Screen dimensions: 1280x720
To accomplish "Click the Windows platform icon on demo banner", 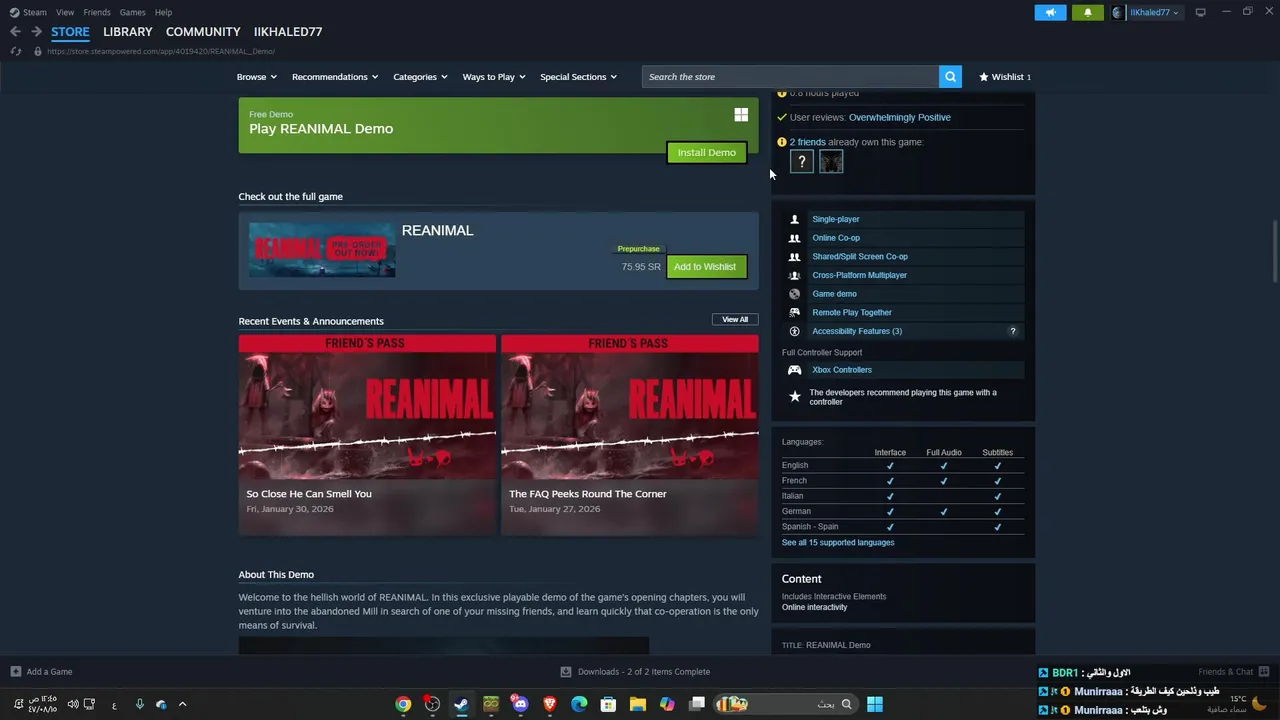I will pyautogui.click(x=741, y=115).
